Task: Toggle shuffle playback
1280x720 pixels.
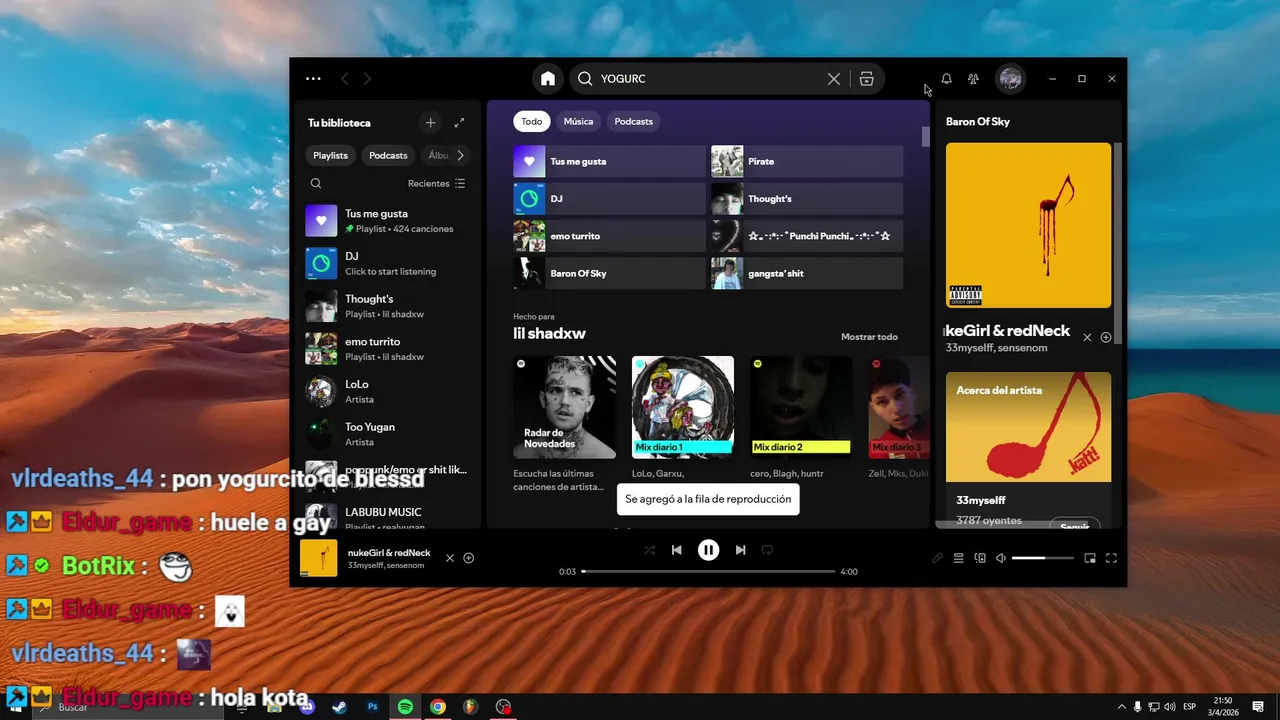Action: pyautogui.click(x=649, y=550)
